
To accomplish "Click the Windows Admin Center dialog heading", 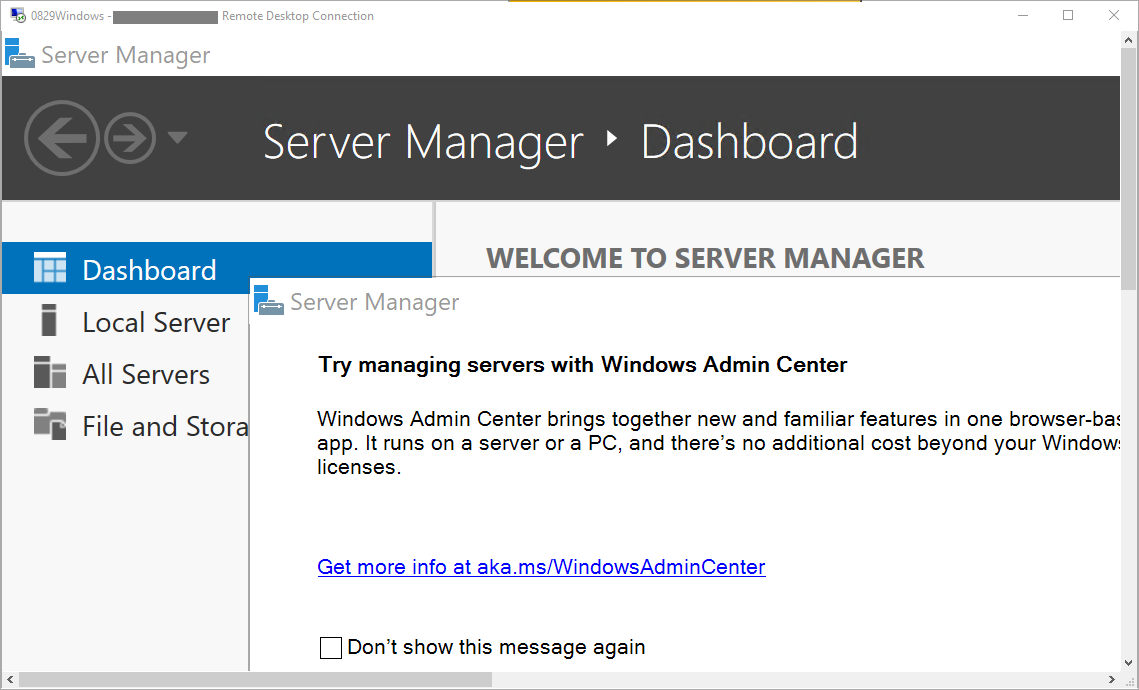I will pyautogui.click(x=583, y=365).
